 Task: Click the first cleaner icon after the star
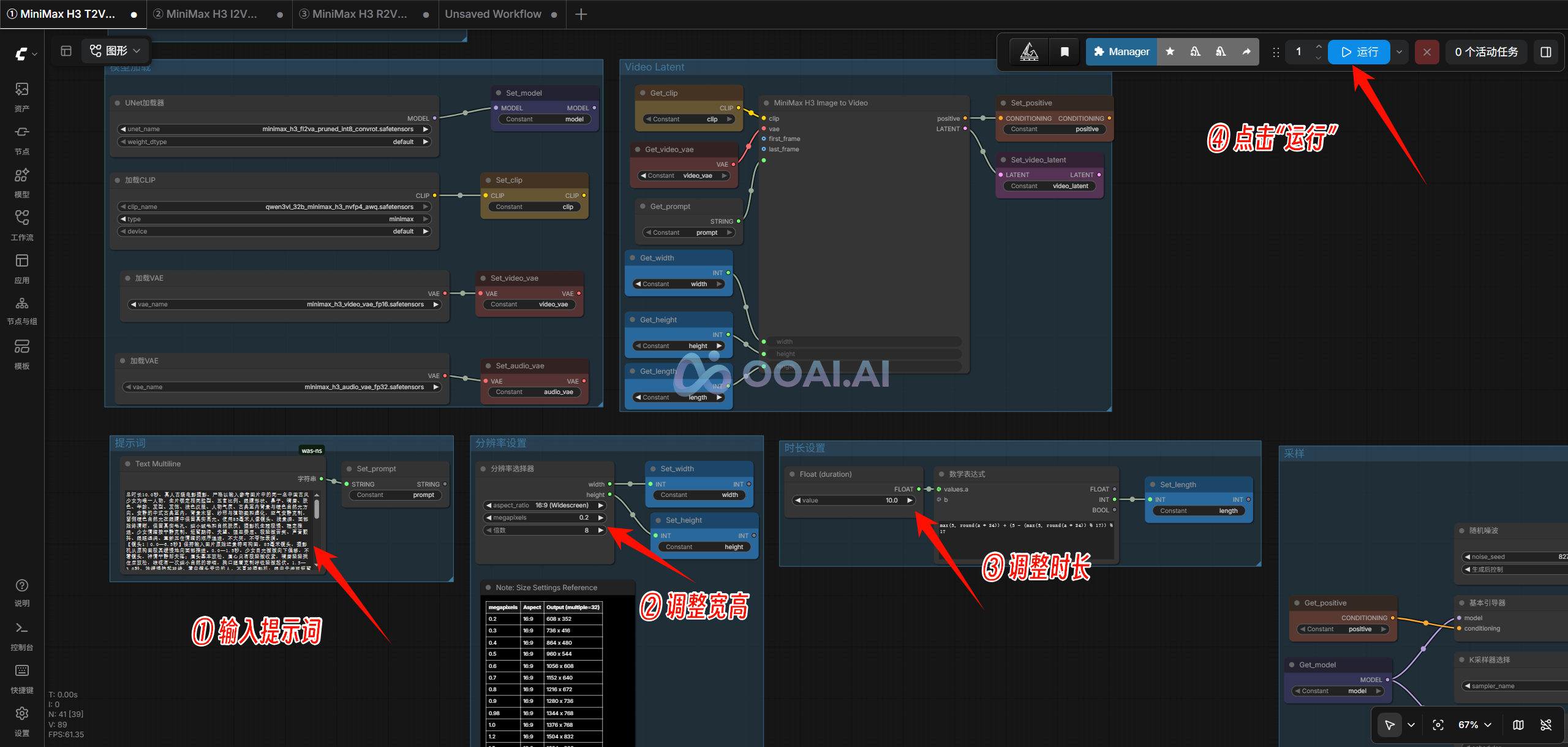click(x=1195, y=51)
